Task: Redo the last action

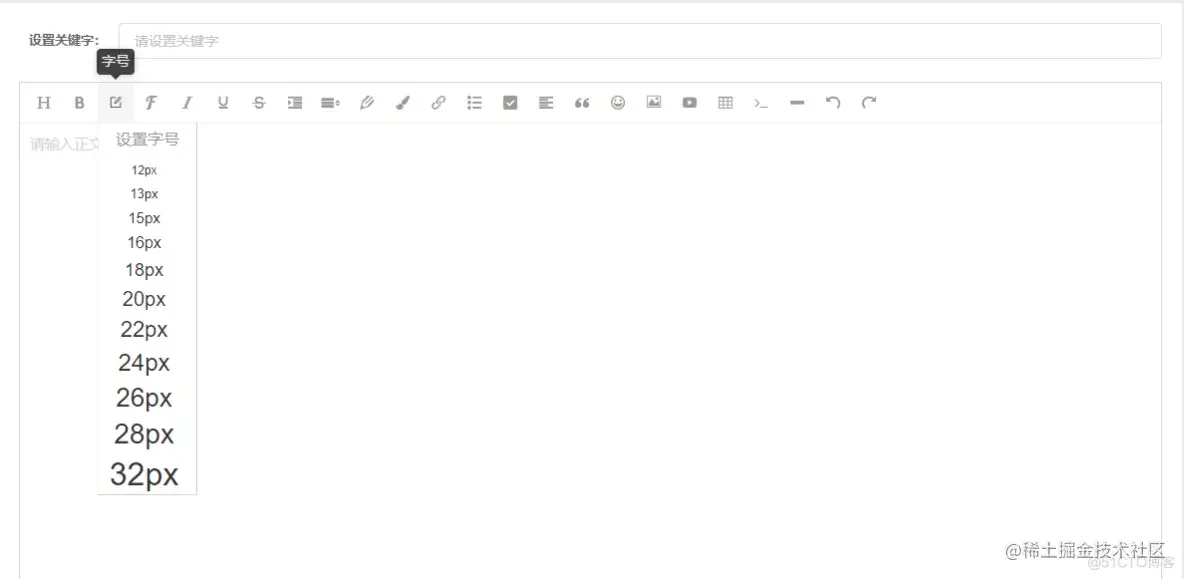Action: 869,103
